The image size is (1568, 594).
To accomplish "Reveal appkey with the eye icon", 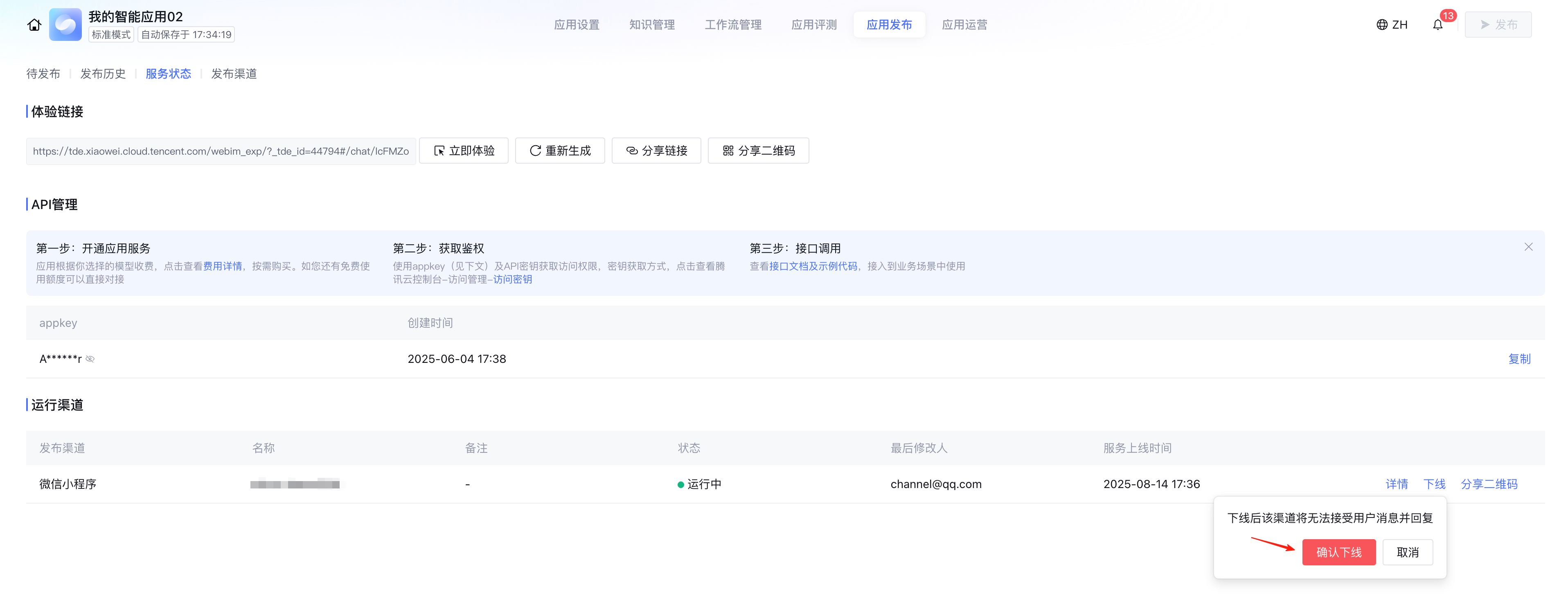I will [90, 359].
